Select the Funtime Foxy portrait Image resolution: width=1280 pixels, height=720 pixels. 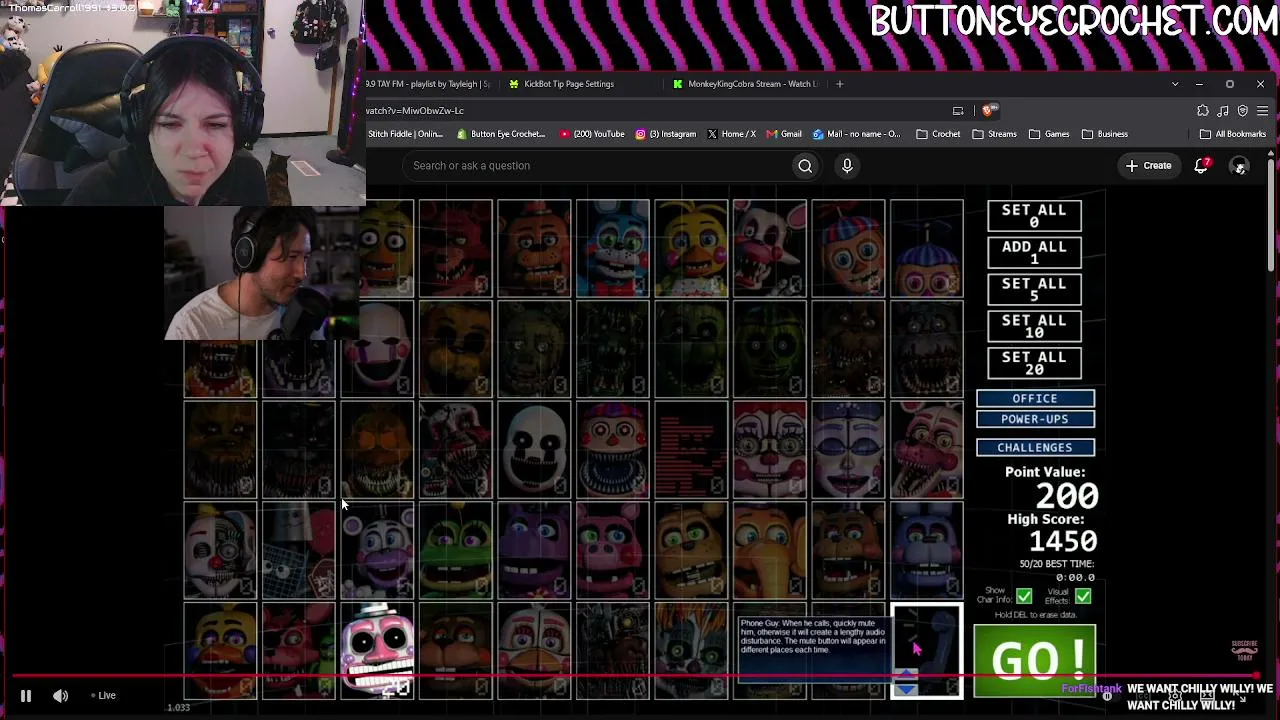[927, 450]
